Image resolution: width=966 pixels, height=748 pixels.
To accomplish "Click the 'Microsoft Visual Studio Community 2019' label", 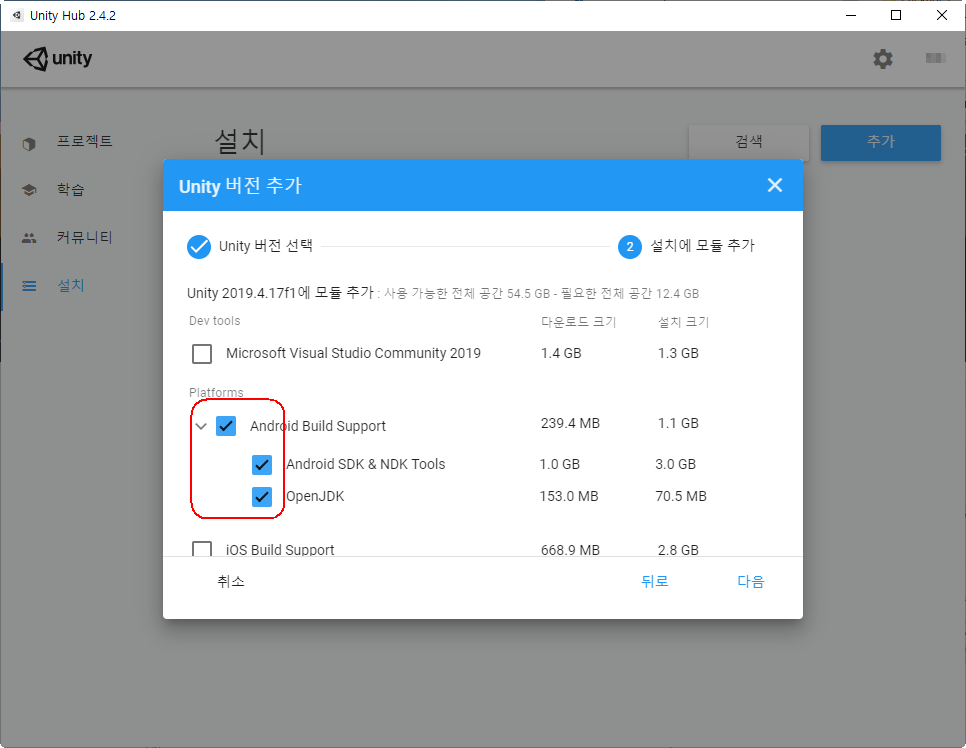I will point(353,353).
